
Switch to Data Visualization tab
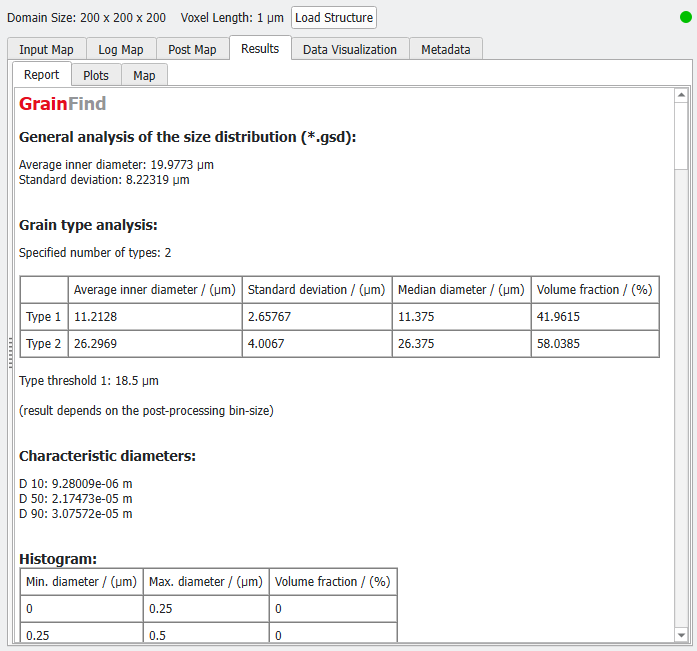(x=350, y=49)
